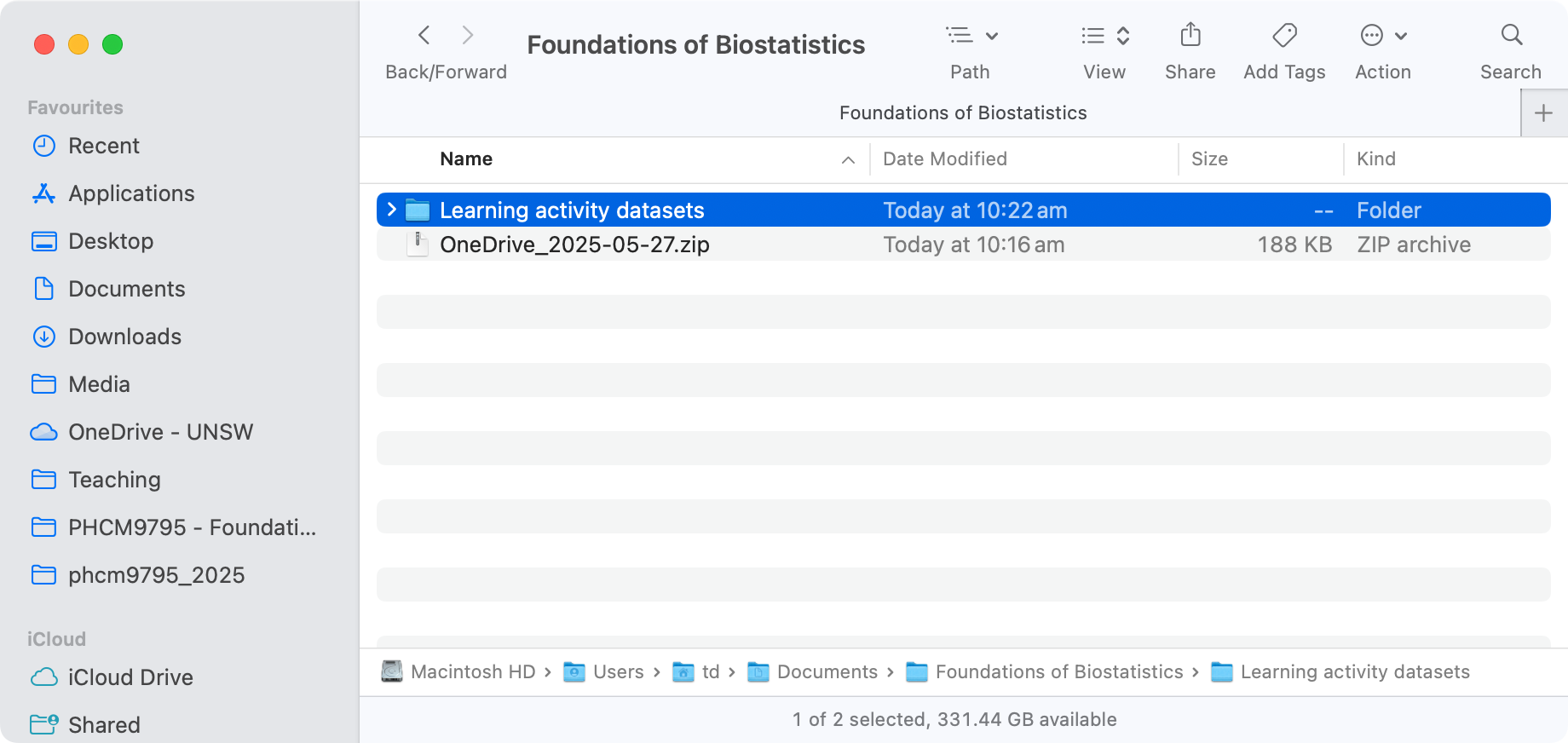Open the Search magnifier in toolbar

coord(1511,36)
